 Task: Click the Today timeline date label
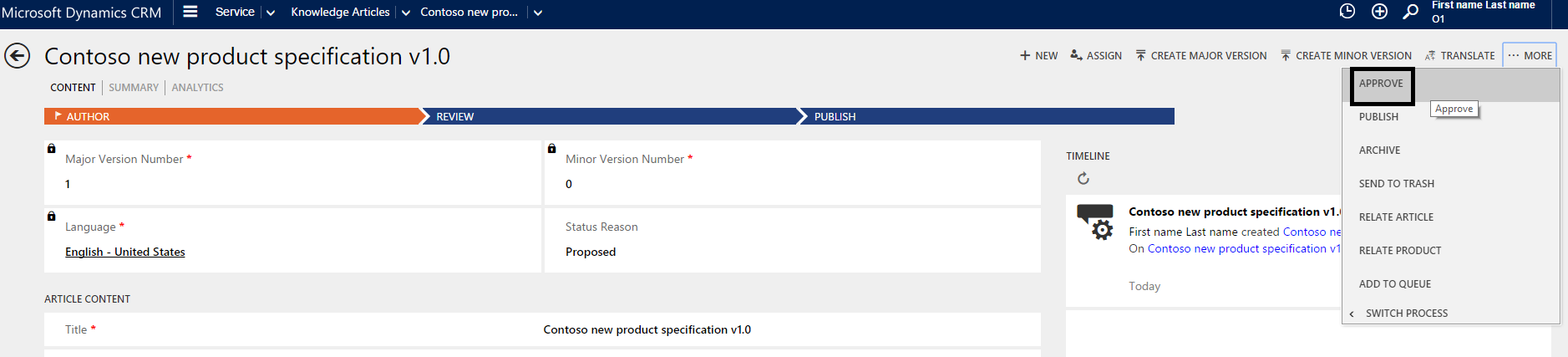(x=1144, y=286)
